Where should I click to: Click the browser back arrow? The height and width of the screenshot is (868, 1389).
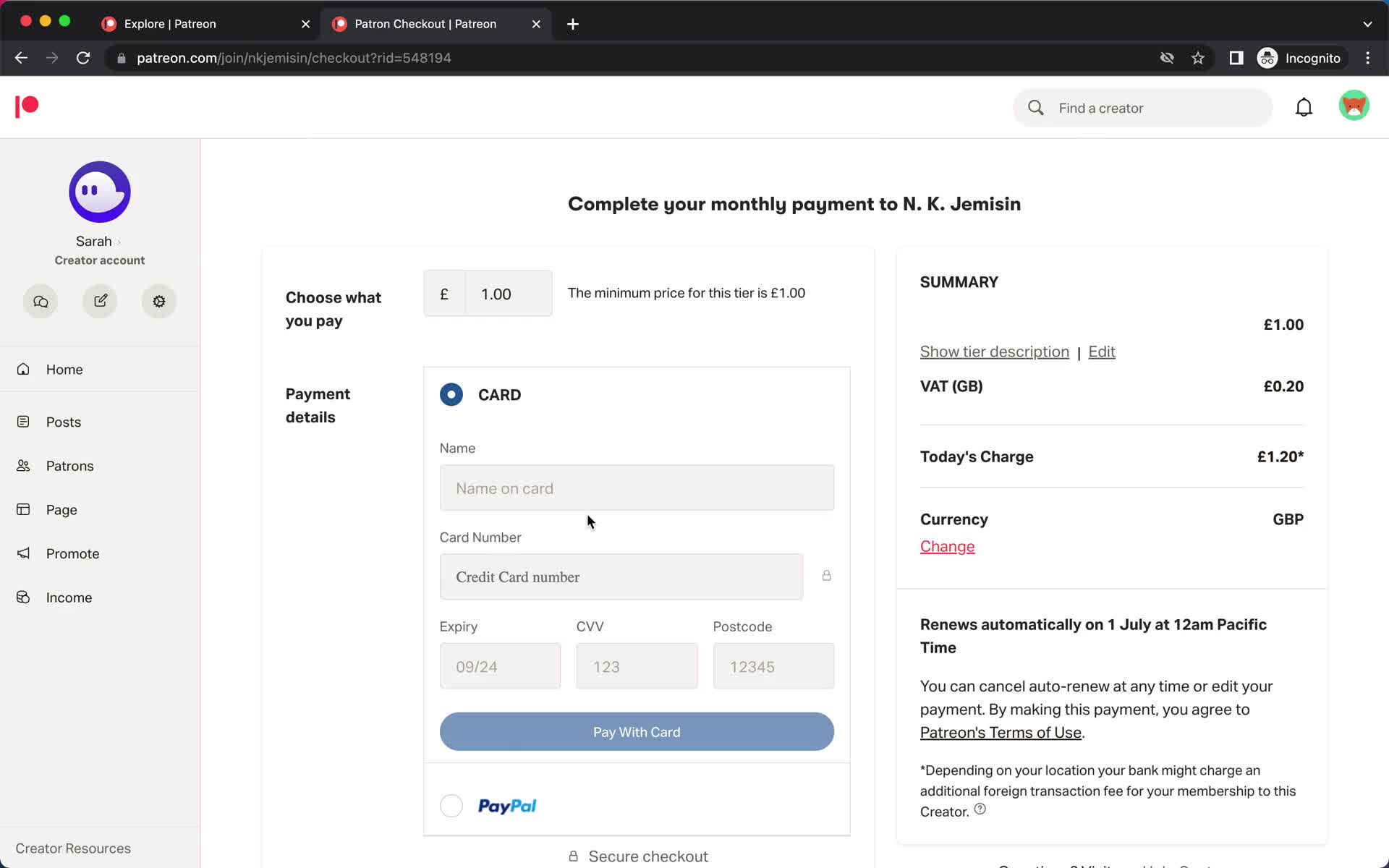pos(21,58)
